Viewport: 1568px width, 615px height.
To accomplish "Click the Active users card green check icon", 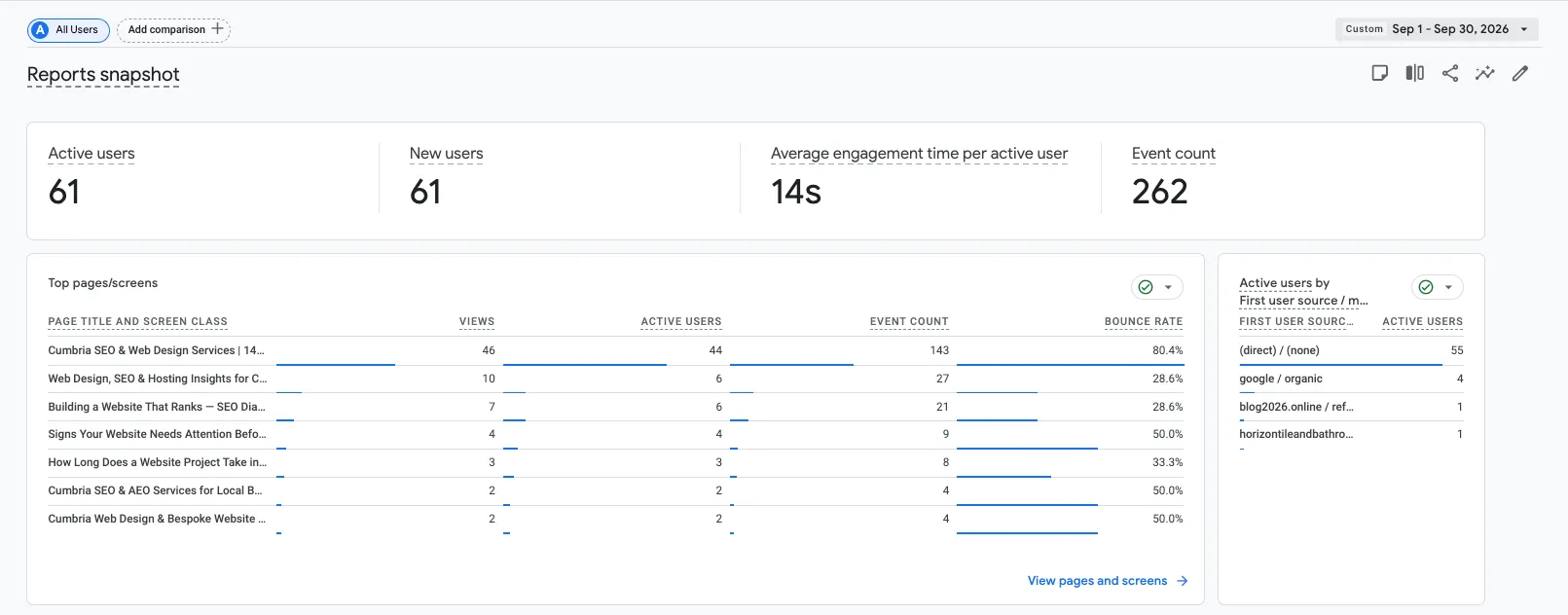I will click(1426, 287).
